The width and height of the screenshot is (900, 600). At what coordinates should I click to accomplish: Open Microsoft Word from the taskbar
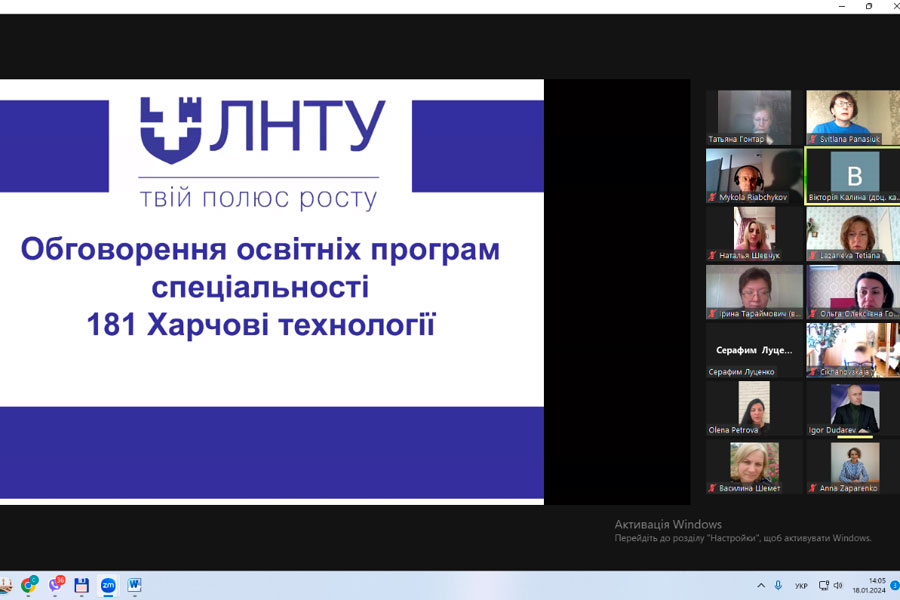(134, 585)
